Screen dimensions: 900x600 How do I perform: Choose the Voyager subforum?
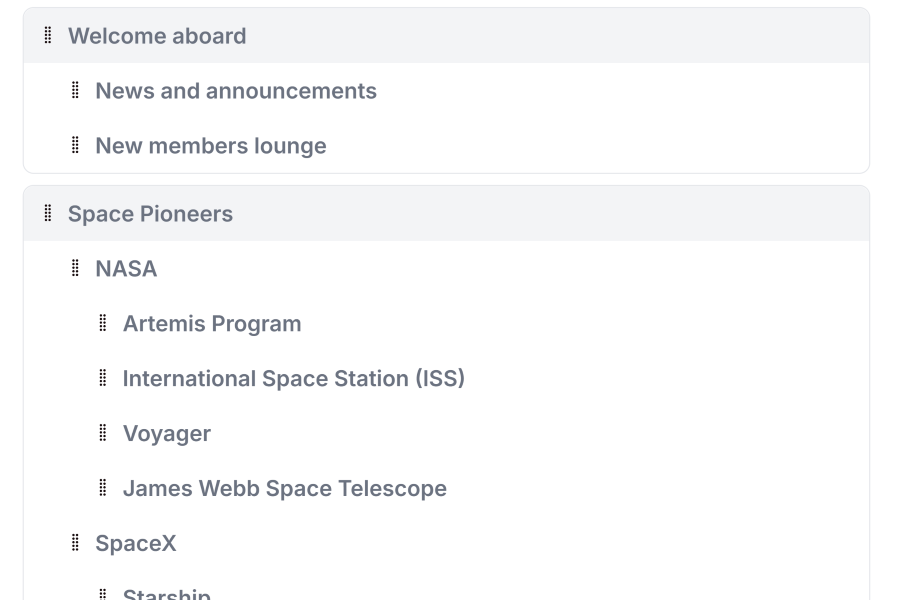tap(167, 434)
